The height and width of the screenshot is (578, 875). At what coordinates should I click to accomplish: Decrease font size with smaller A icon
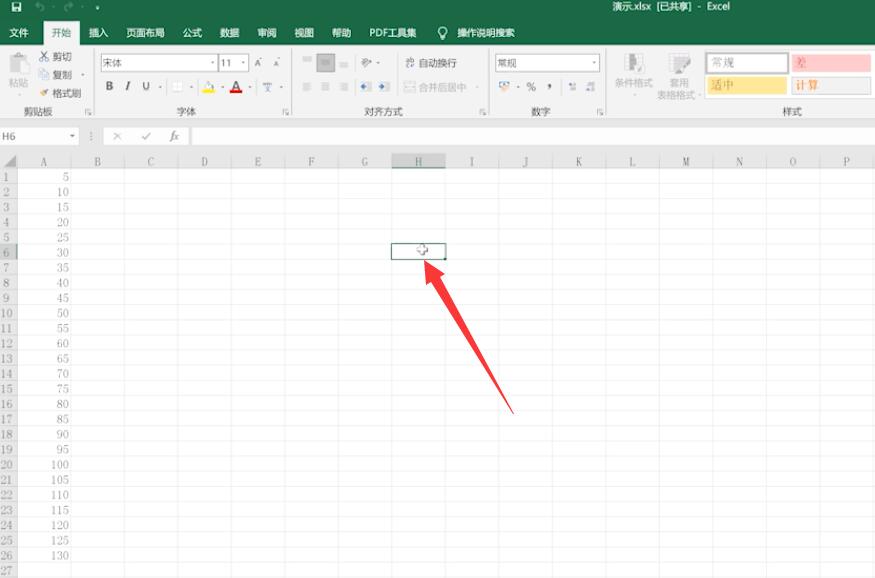276,63
